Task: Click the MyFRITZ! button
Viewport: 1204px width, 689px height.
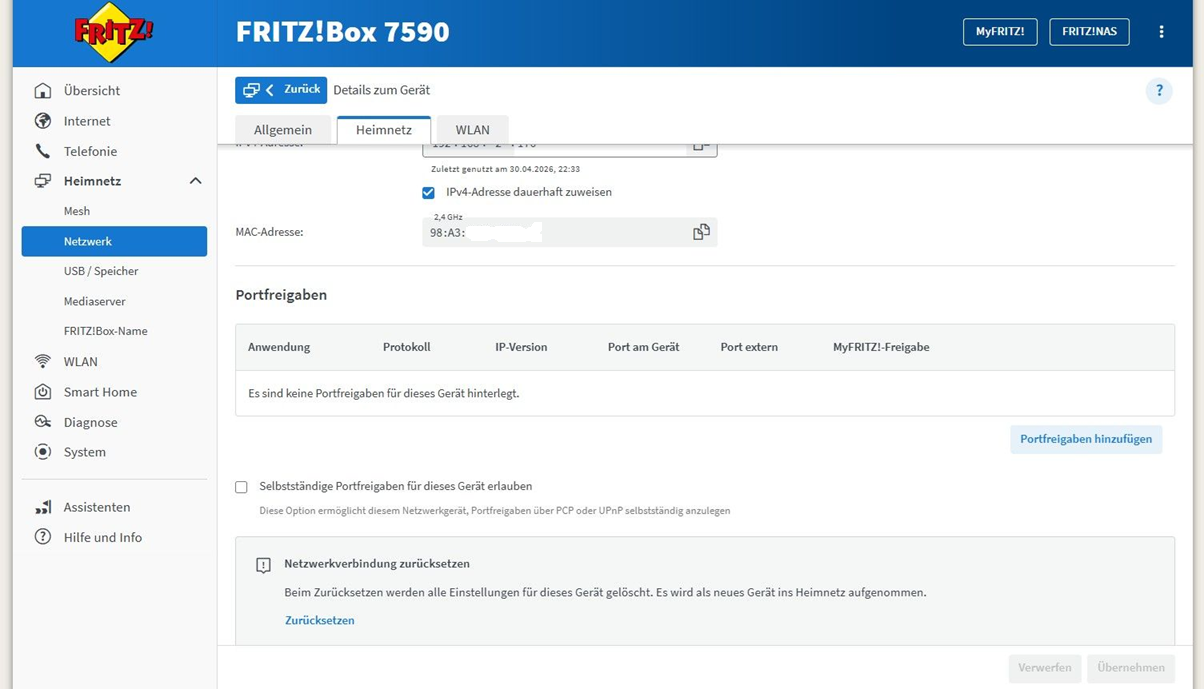Action: point(1000,32)
